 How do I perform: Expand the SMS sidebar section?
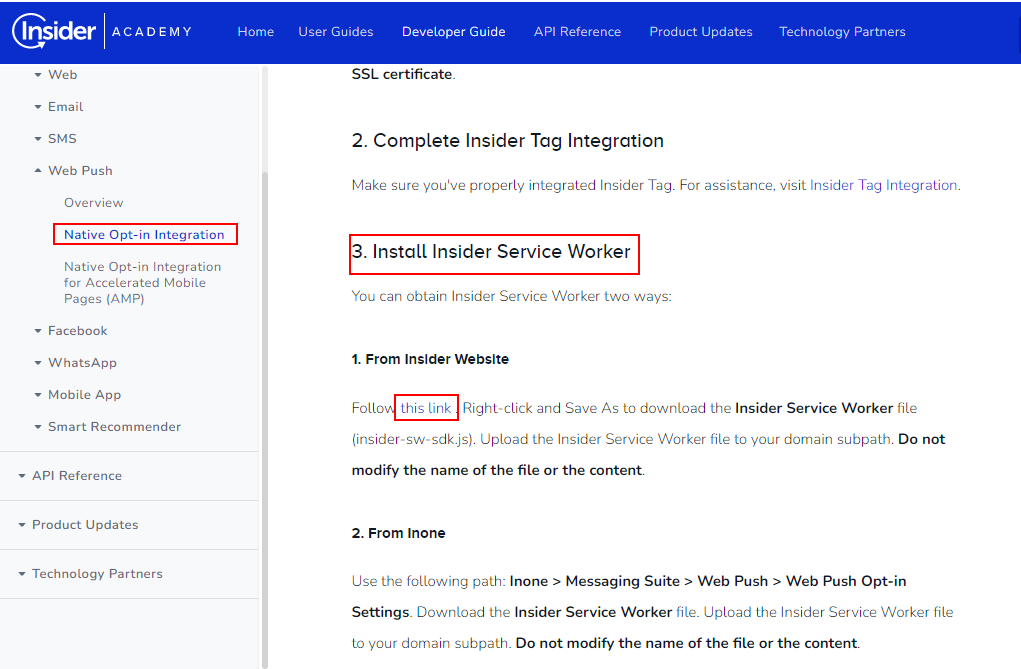click(62, 139)
